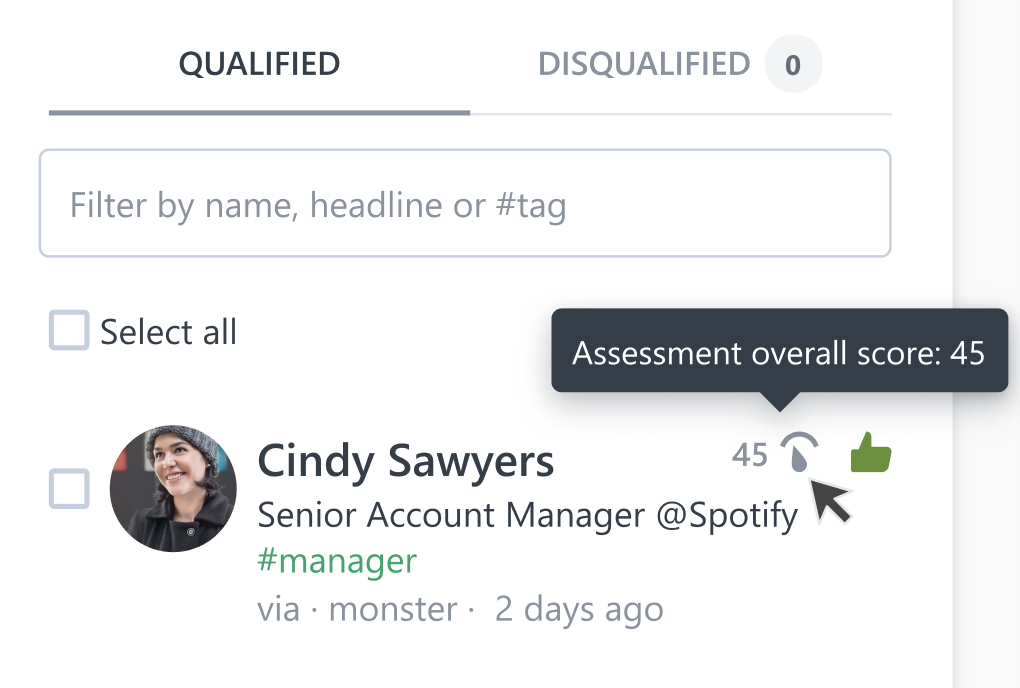Screen dimensions: 1020x688
Task: Switch to the DISQUALIFIED tab
Action: pos(644,64)
